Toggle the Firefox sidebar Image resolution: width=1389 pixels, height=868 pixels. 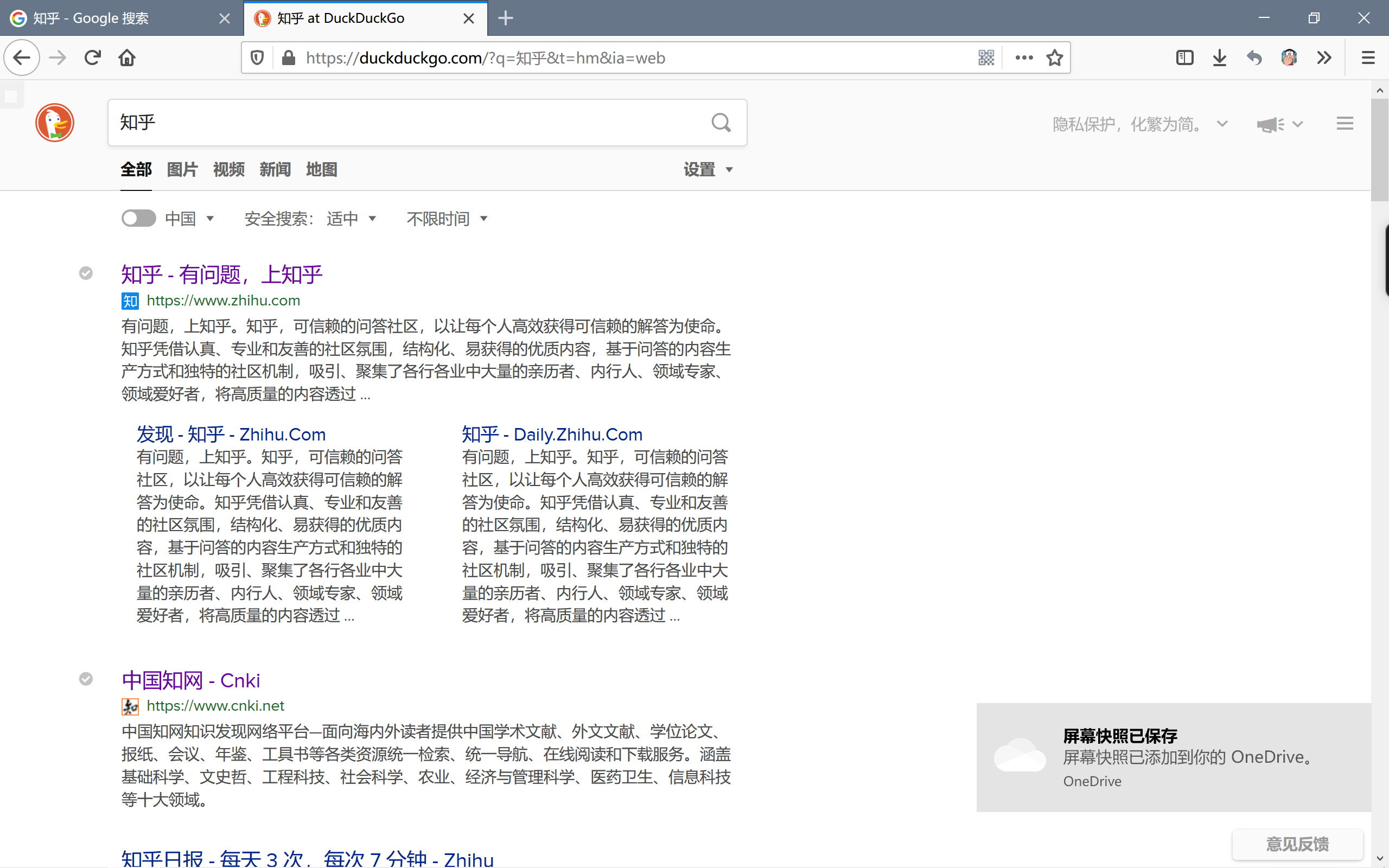point(1184,58)
